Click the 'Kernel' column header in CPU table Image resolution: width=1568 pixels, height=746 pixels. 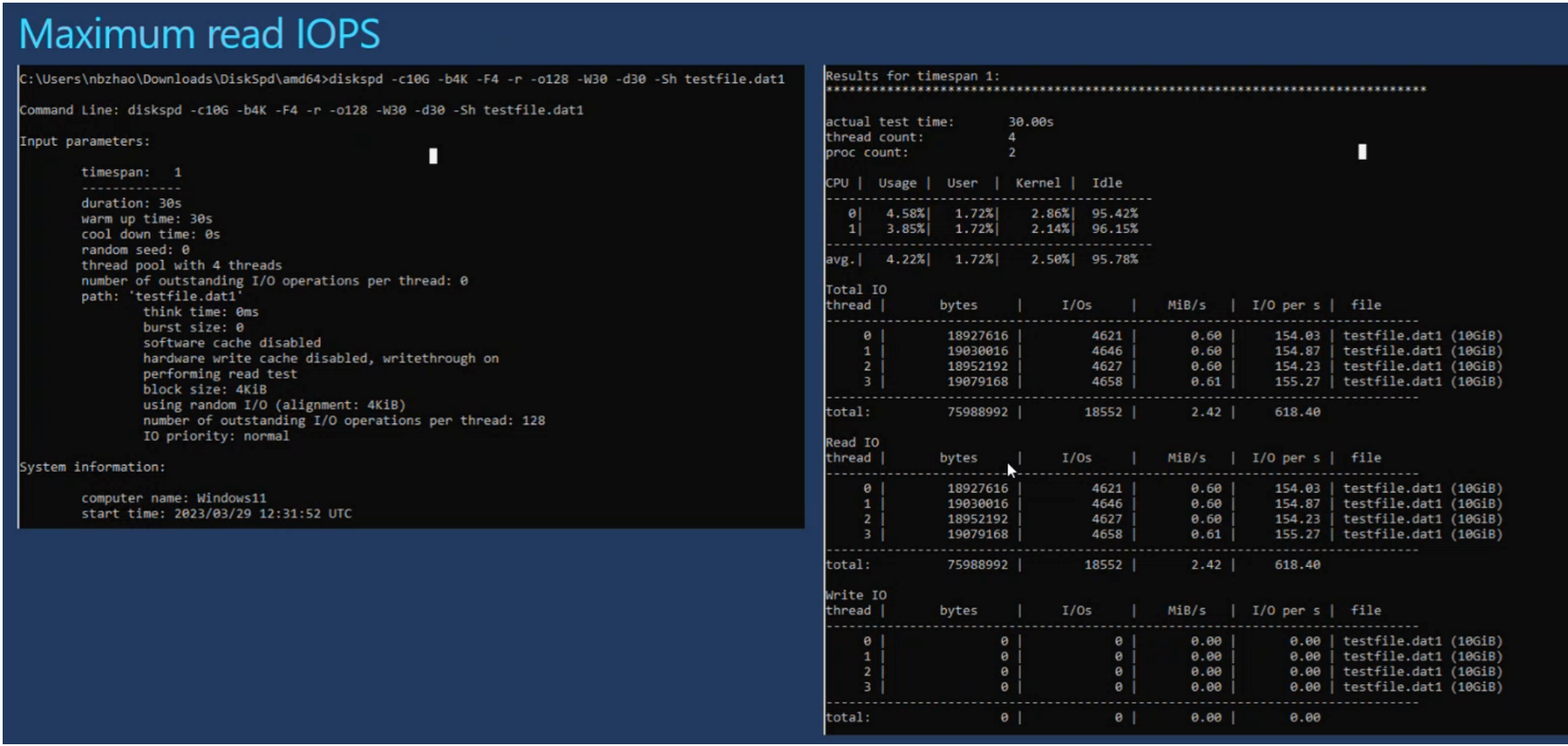pyautogui.click(x=1038, y=183)
